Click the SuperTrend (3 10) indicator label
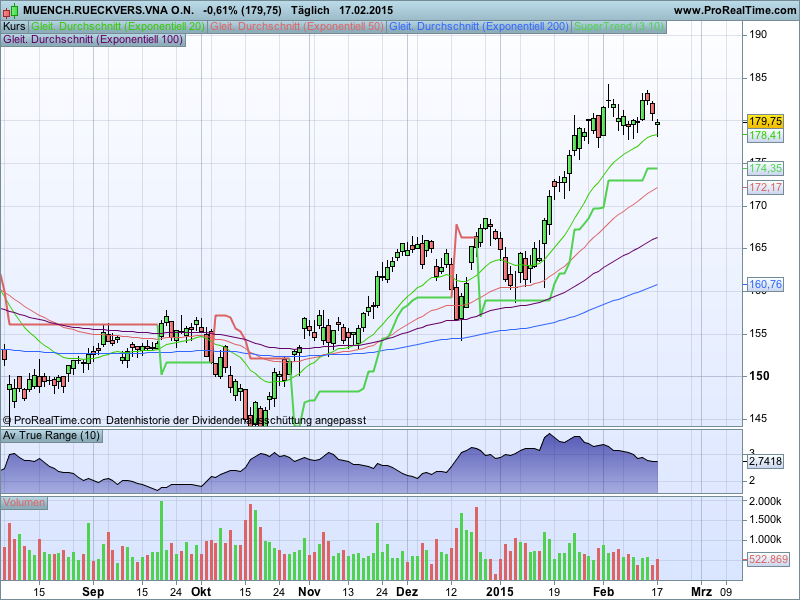Viewport: 800px width, 600px height. [619, 27]
